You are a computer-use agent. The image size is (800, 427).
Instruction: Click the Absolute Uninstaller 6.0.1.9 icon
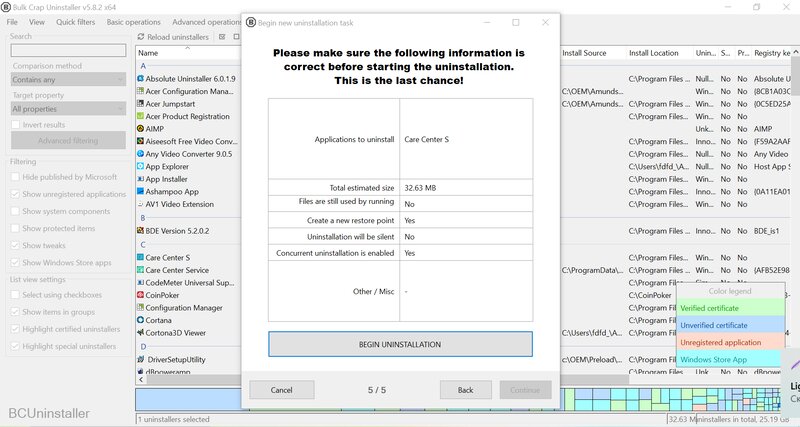point(140,79)
